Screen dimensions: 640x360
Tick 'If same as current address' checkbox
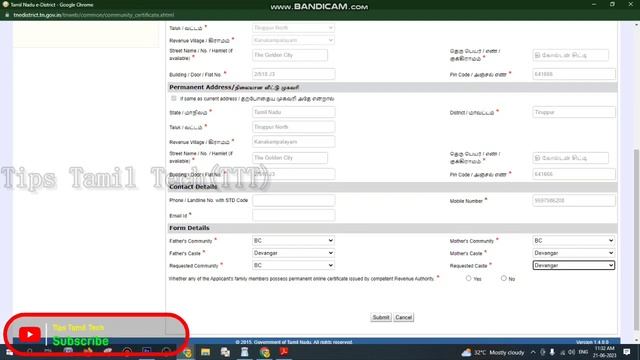174,99
